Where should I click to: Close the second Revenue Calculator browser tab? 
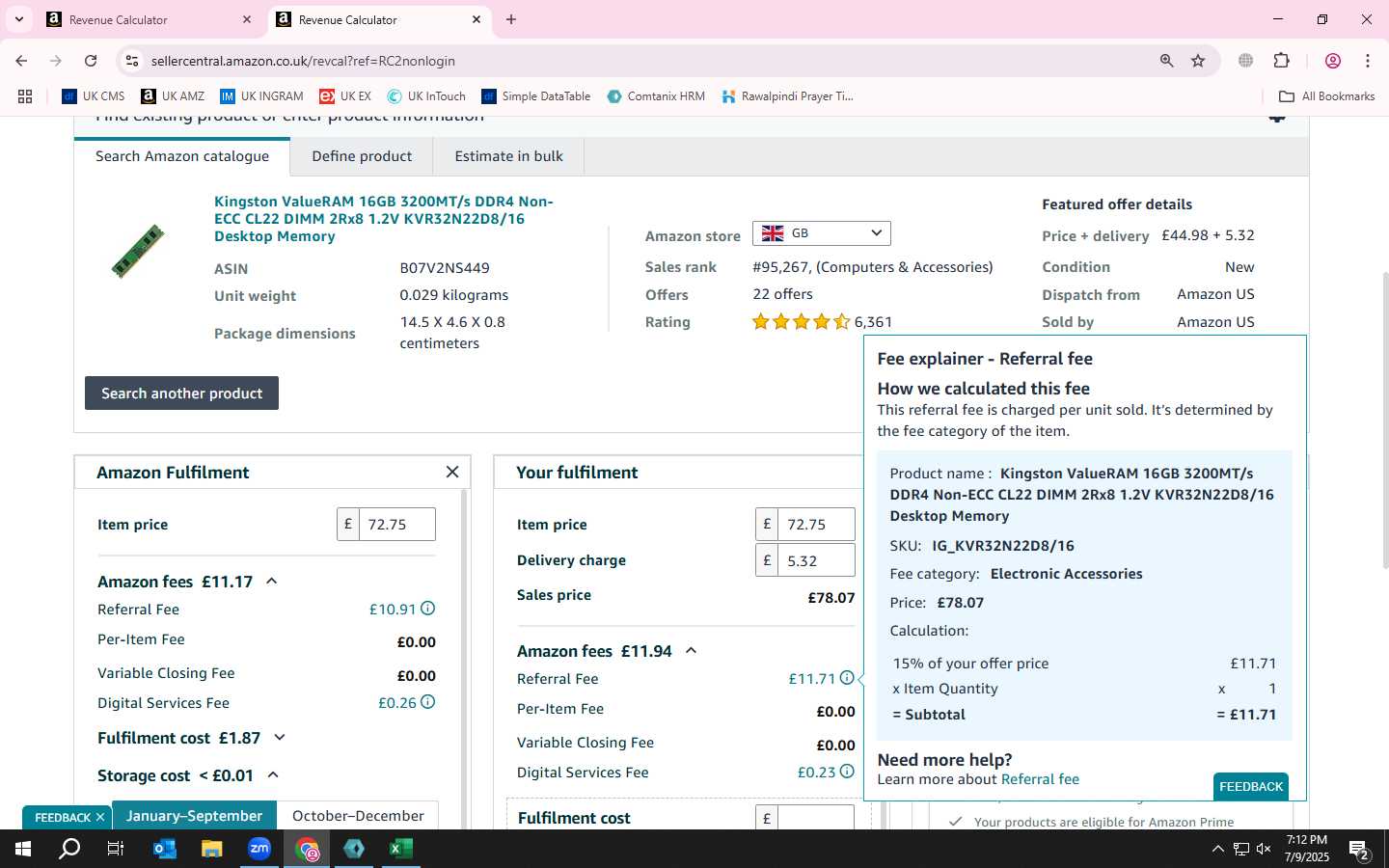(x=477, y=19)
